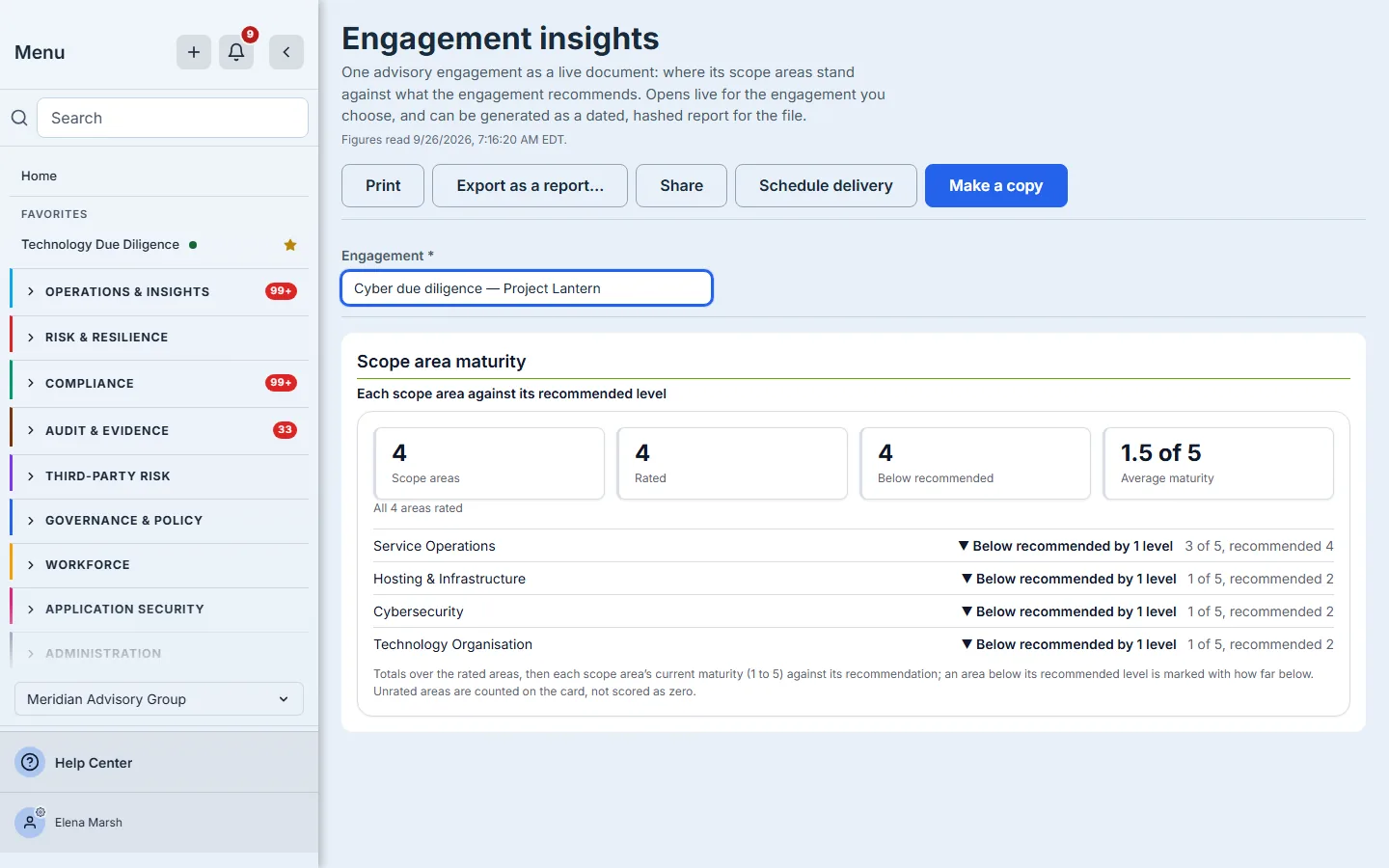
Task: Select the Service Operations row
Action: coord(854,546)
